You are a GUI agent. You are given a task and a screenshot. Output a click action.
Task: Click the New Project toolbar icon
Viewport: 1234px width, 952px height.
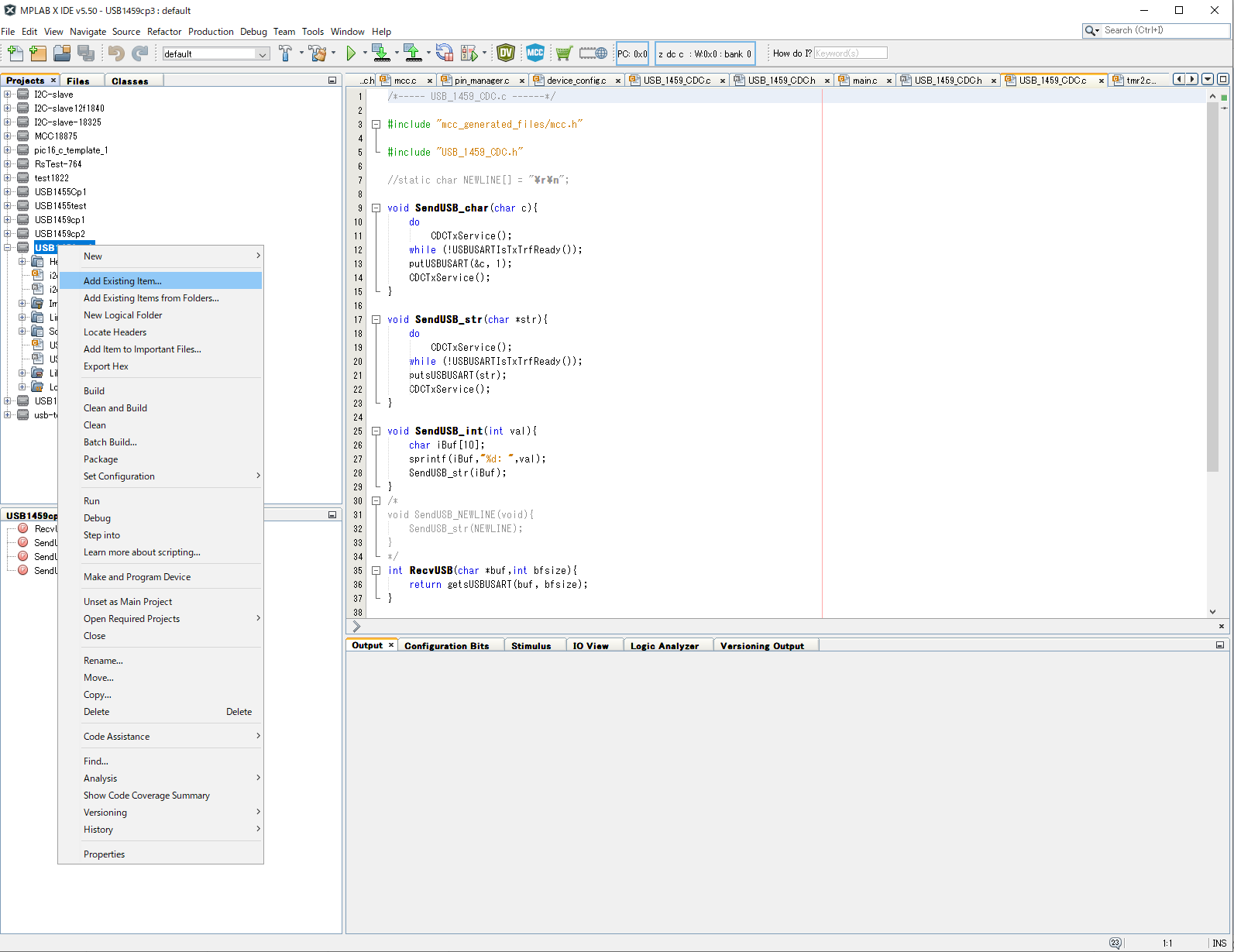(x=38, y=53)
